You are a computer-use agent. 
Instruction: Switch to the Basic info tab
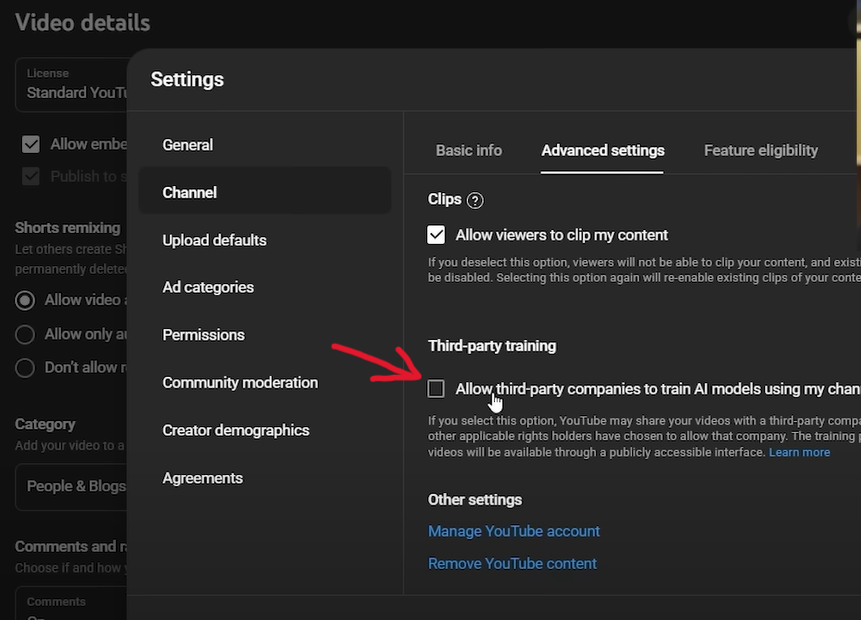click(x=468, y=150)
